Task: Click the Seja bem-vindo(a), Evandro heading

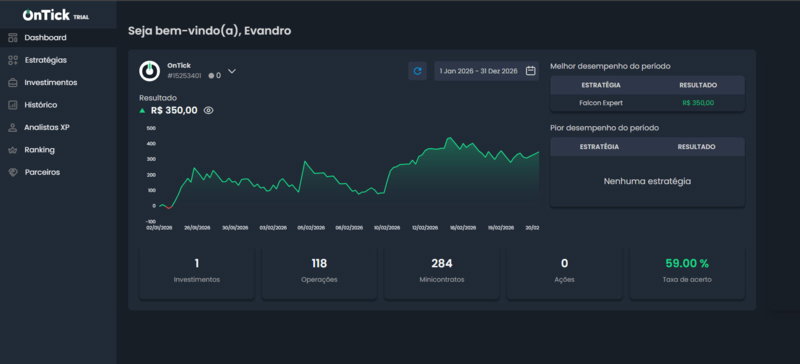Action: coord(210,31)
